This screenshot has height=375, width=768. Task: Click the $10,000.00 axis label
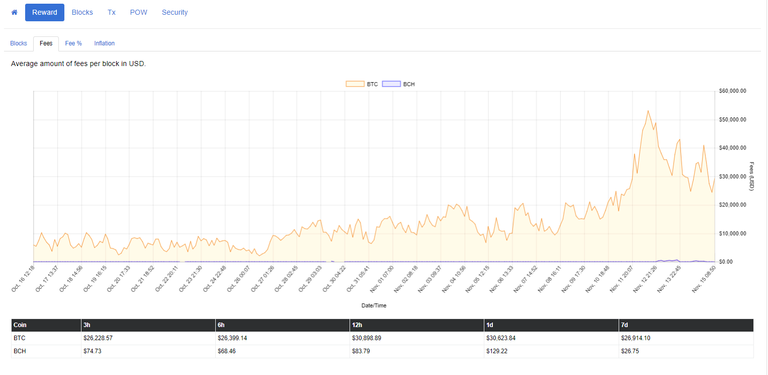732,234
